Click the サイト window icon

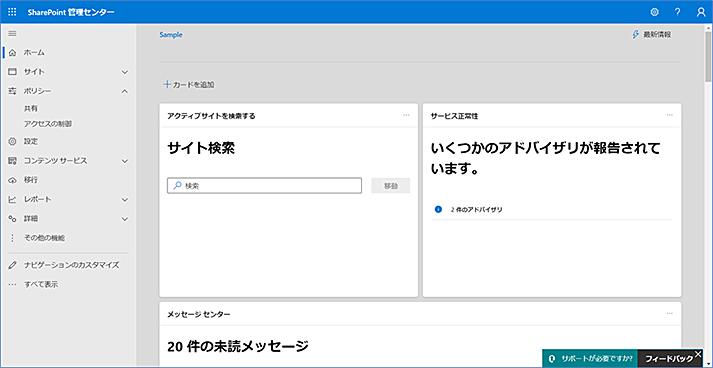pos(12,72)
